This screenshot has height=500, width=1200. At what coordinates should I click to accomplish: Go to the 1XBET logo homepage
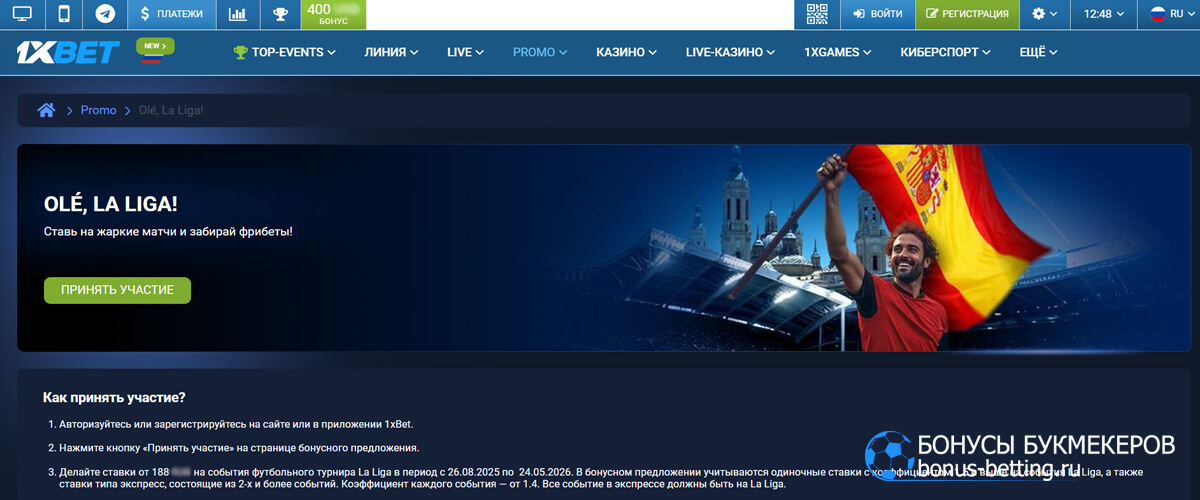click(68, 52)
